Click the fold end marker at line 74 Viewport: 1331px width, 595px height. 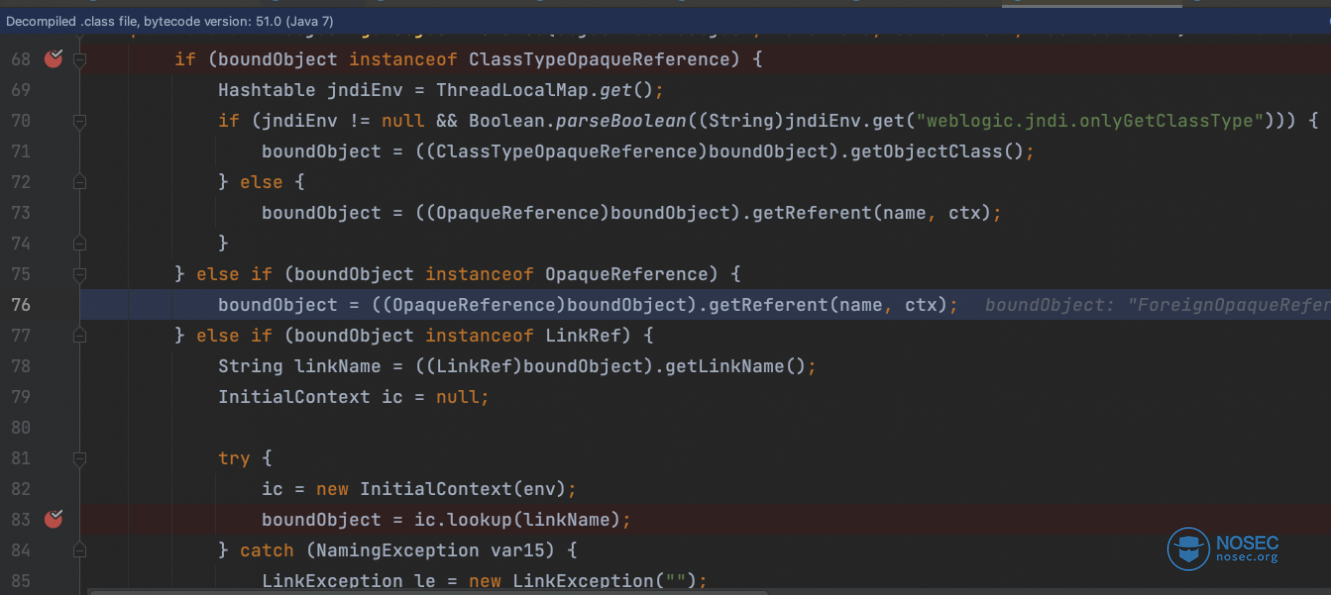[80, 243]
